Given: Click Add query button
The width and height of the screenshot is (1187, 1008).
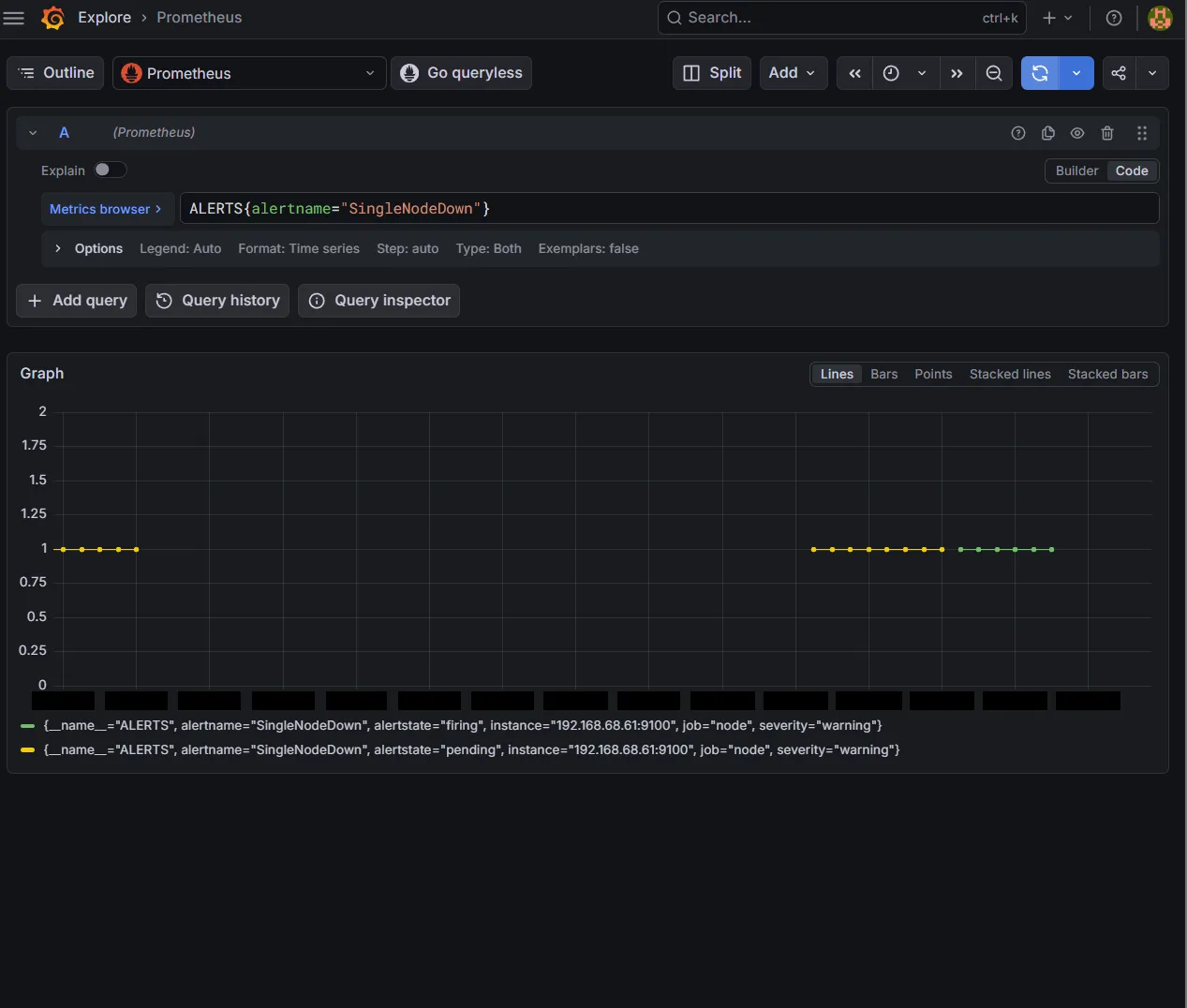Looking at the screenshot, I should 77,301.
